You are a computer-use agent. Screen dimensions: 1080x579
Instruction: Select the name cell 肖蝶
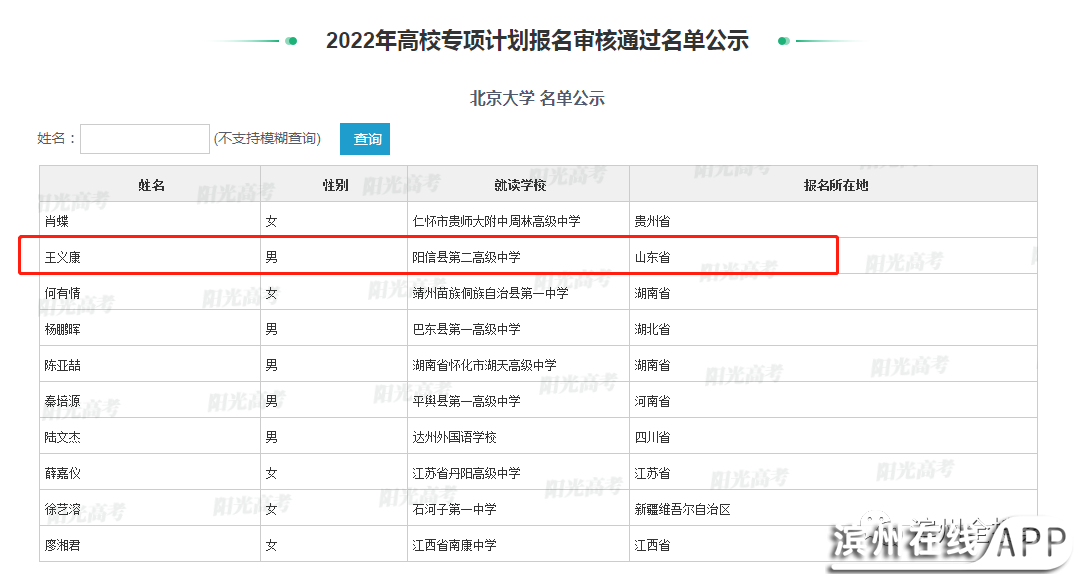57,221
